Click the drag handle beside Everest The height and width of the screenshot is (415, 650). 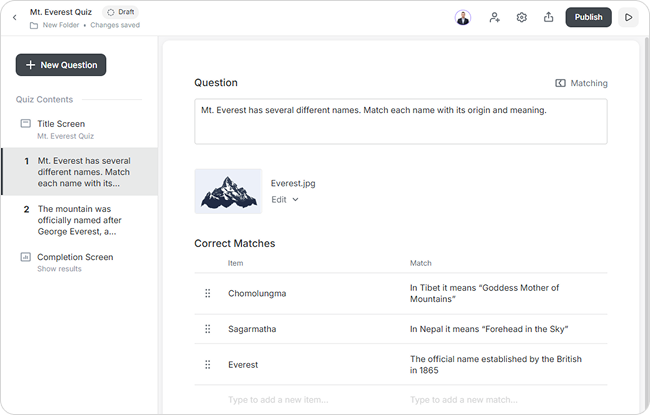click(x=208, y=365)
